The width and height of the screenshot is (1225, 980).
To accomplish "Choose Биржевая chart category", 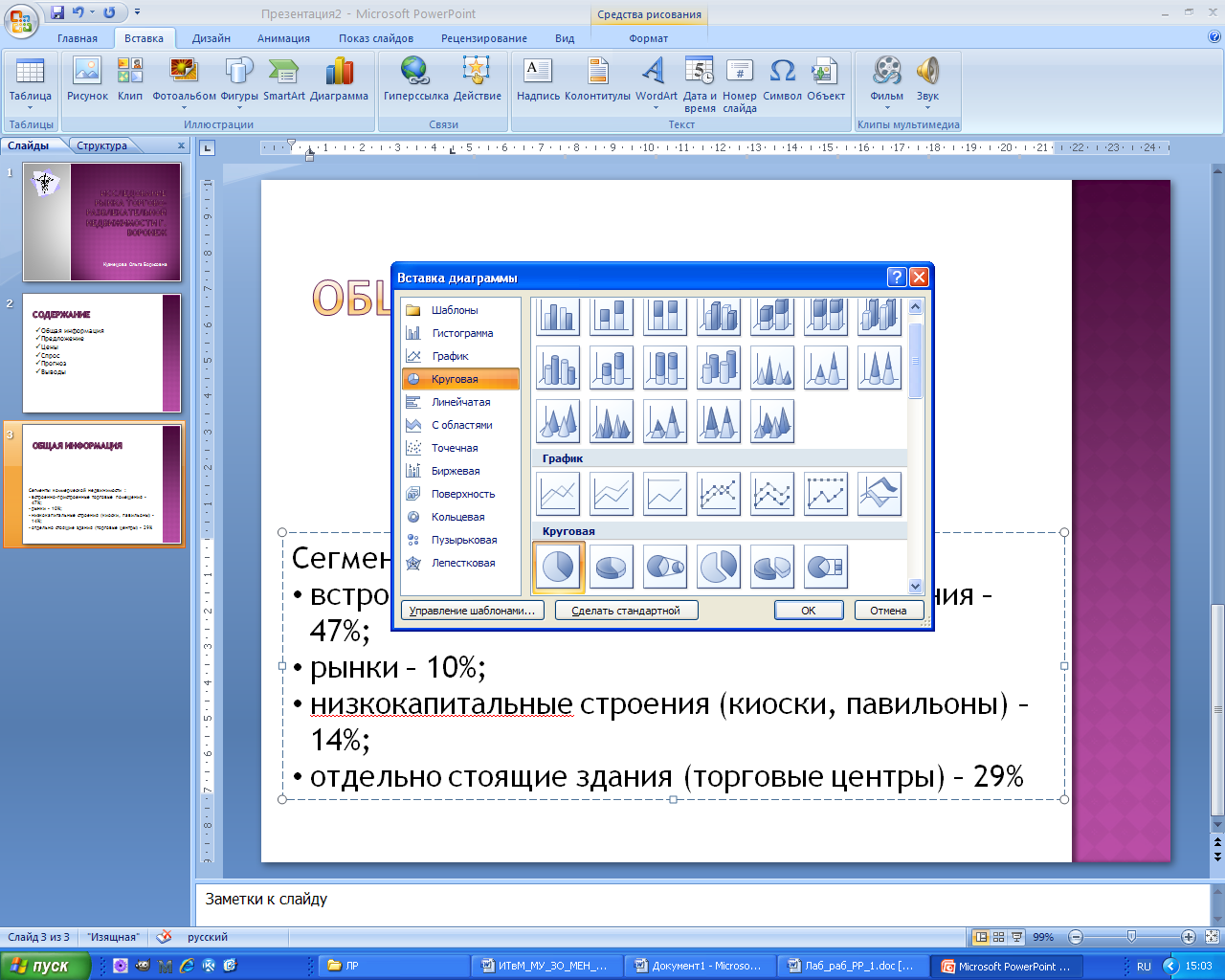I will click(461, 471).
